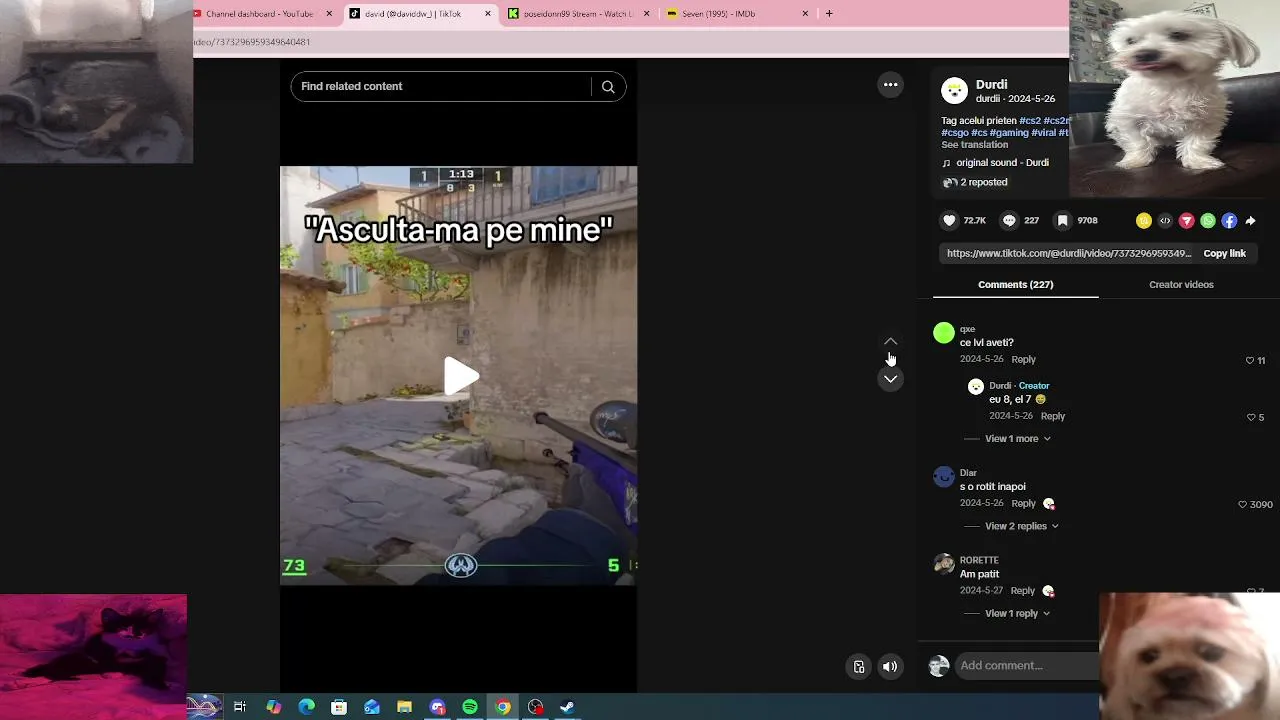Click the #csgo hashtag in caption
The width and height of the screenshot is (1280, 720).
[x=954, y=133]
